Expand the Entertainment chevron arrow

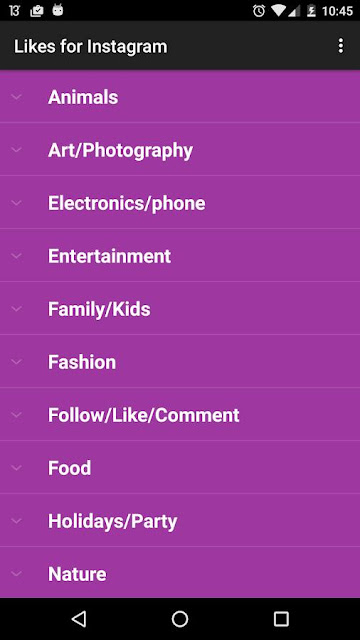click(16, 256)
